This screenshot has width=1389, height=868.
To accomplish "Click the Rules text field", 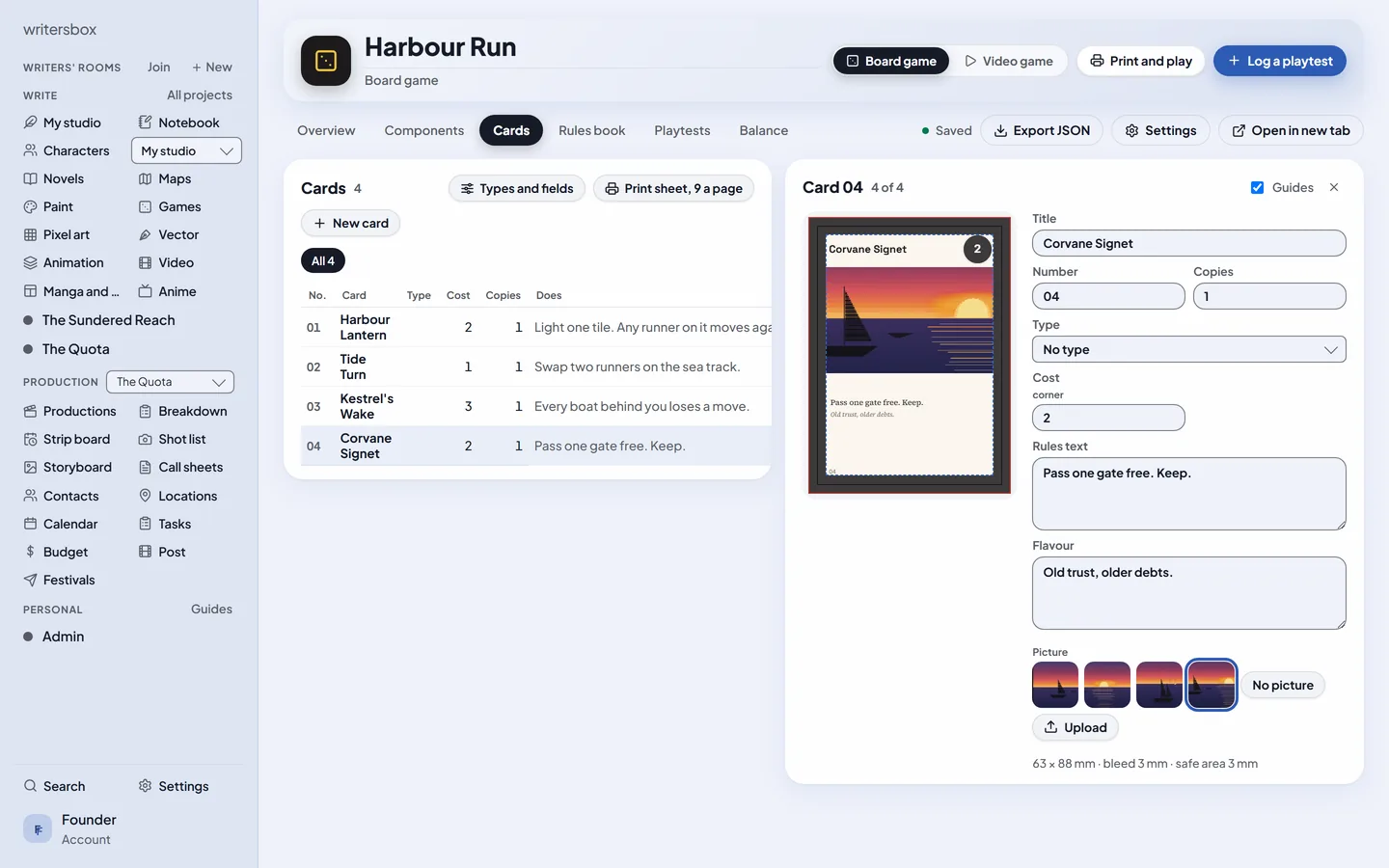I will coord(1189,494).
